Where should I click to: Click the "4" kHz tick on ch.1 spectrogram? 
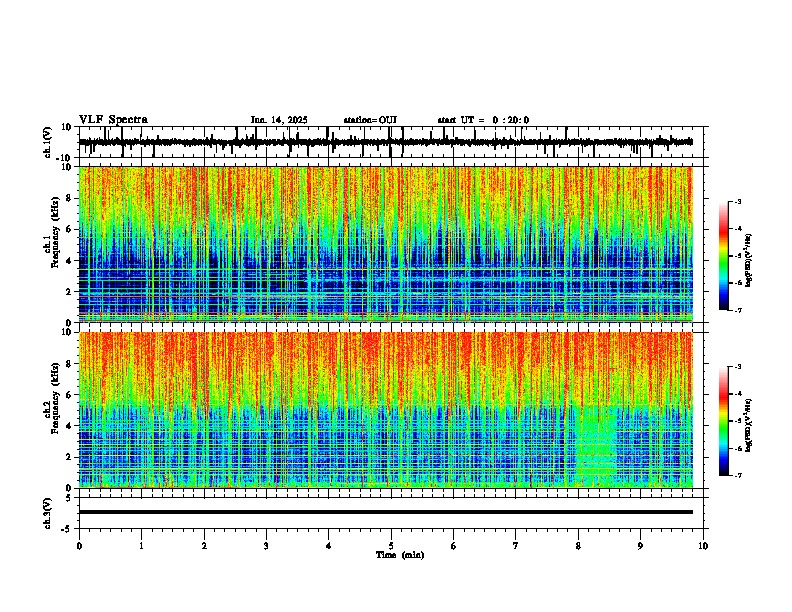tap(70, 261)
